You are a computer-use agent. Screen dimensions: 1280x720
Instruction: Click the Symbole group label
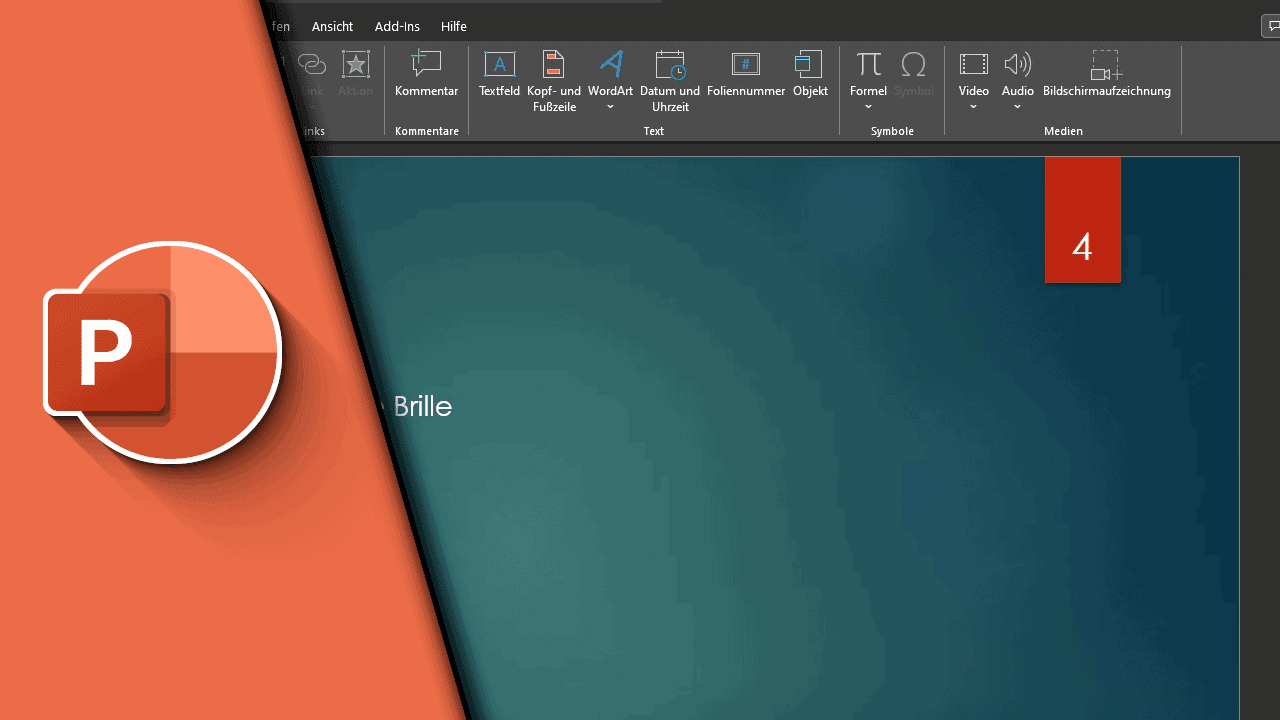[x=892, y=131]
